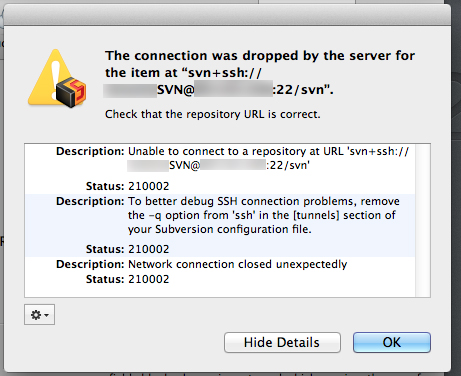461x376 pixels.
Task: Click the ':22/svn' URL text in details
Action: tap(288, 165)
